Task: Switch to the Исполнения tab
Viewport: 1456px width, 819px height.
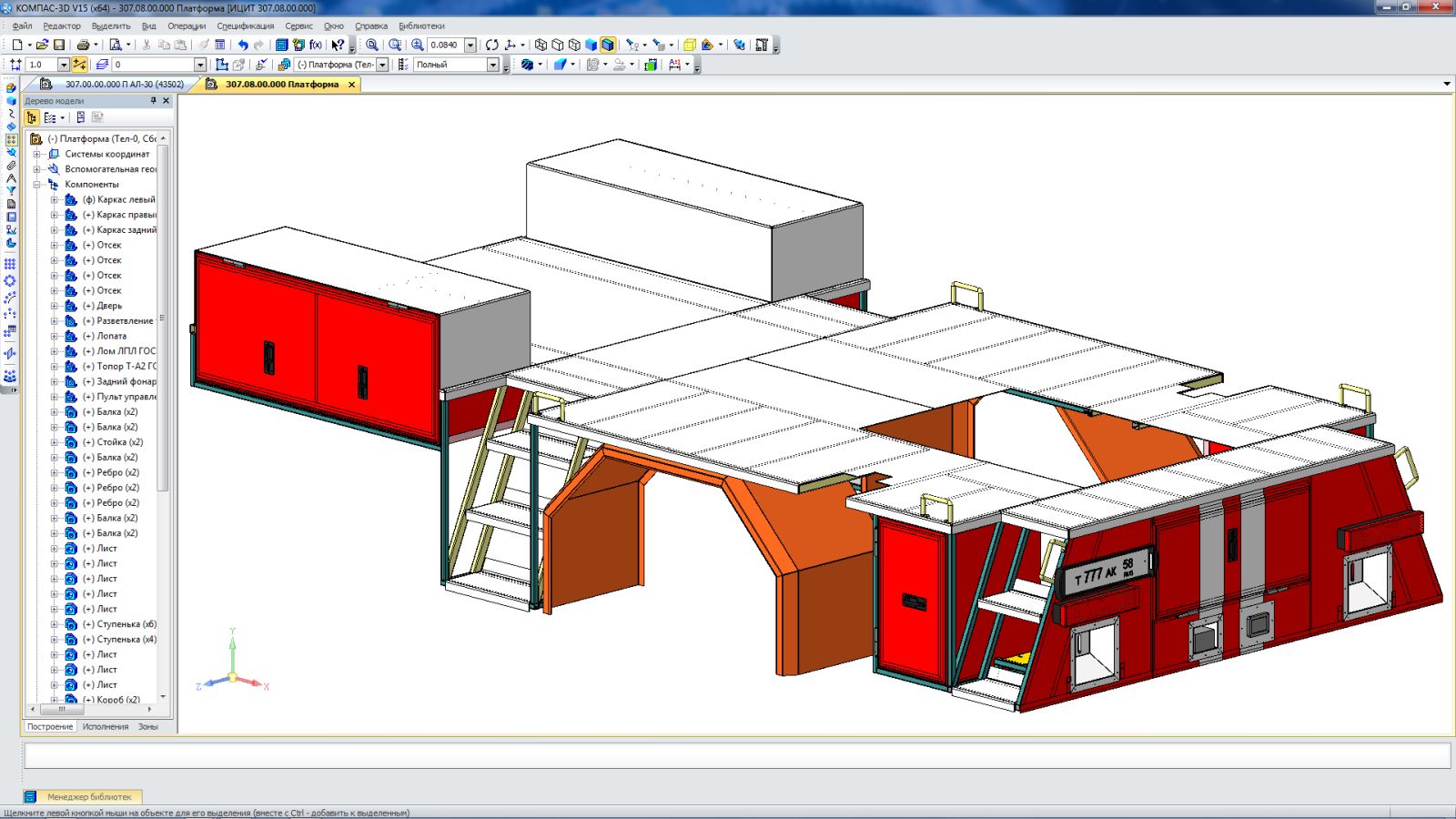Action: click(106, 727)
